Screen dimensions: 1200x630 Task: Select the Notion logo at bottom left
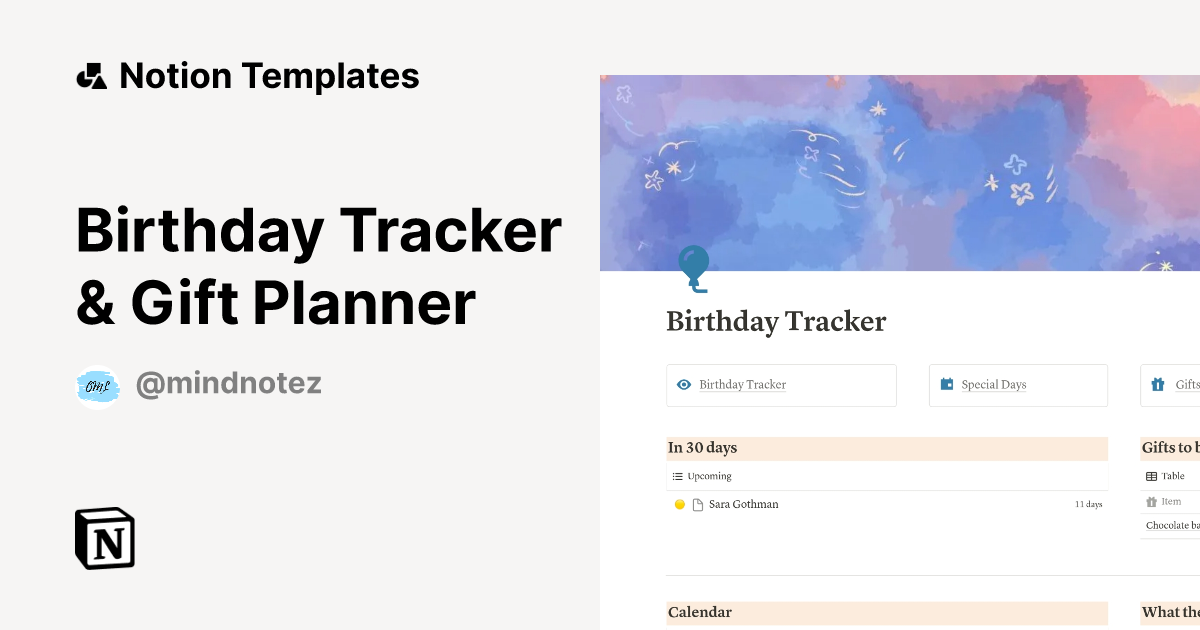tap(105, 538)
